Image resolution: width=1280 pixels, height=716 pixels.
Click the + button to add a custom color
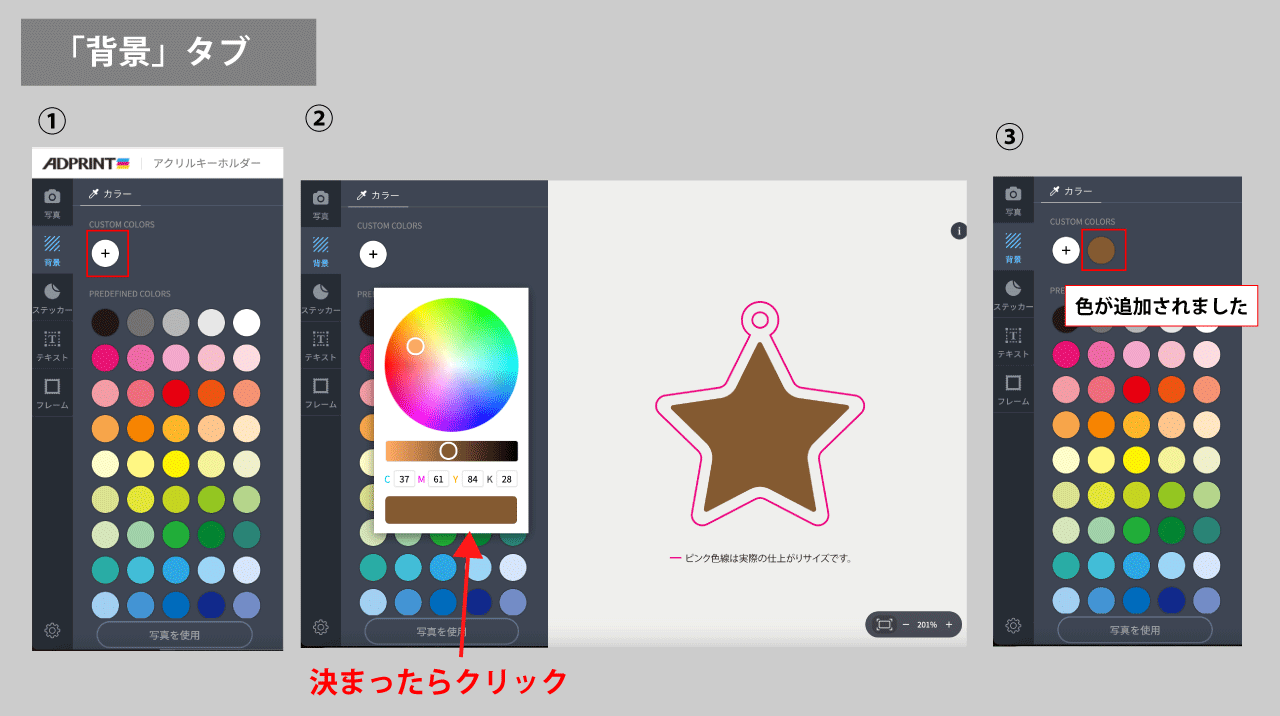click(x=106, y=253)
